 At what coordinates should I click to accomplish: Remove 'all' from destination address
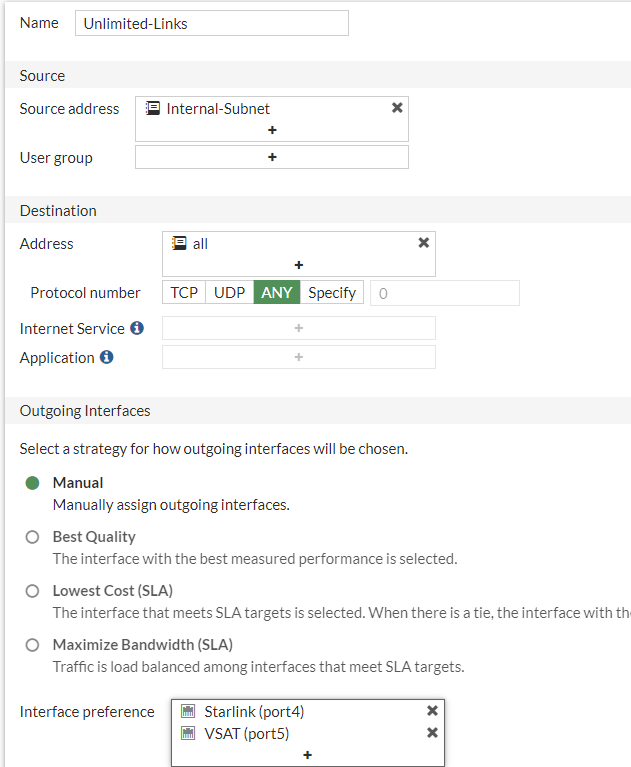[423, 243]
